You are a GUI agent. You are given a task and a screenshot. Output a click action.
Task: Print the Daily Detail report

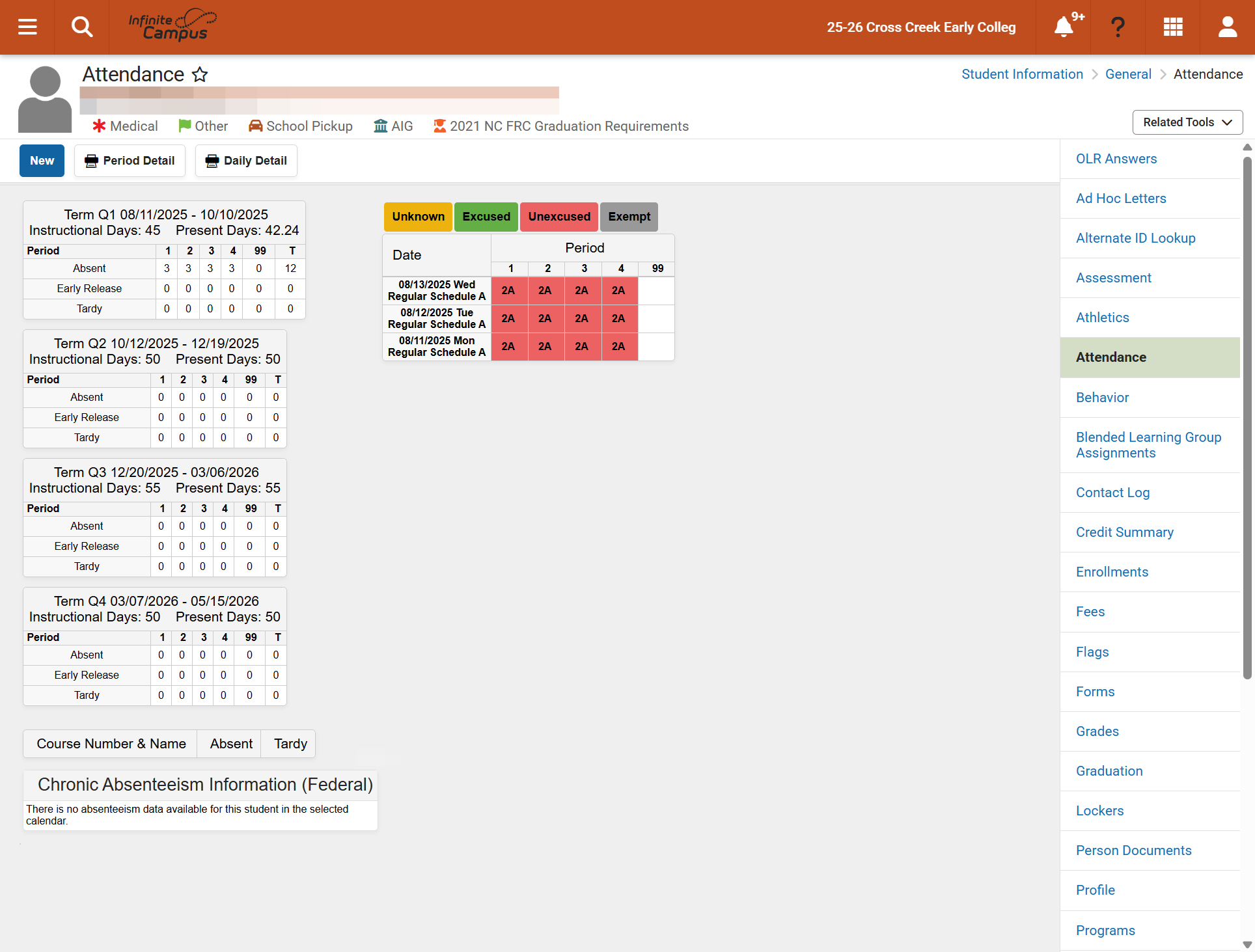tap(246, 161)
